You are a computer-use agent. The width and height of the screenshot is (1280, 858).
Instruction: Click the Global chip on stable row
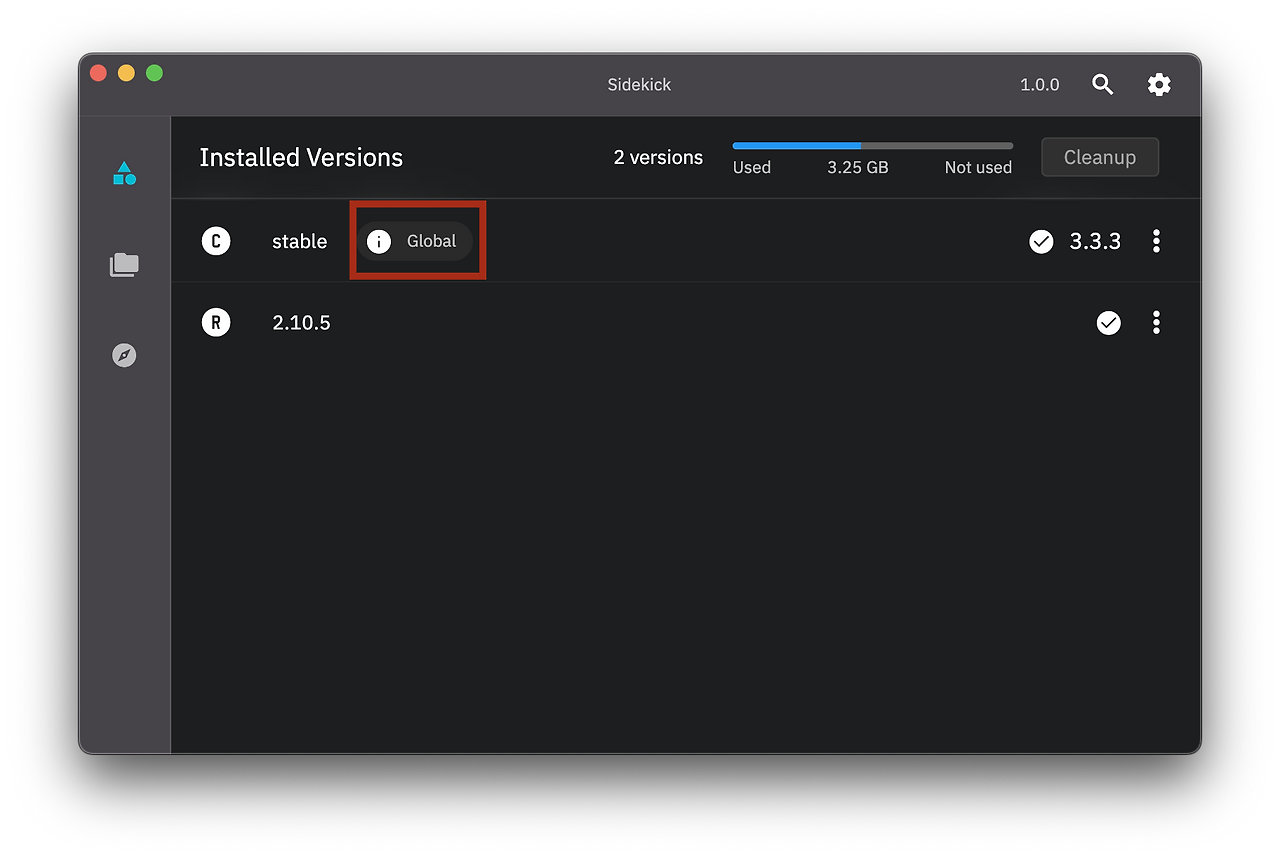tap(415, 241)
